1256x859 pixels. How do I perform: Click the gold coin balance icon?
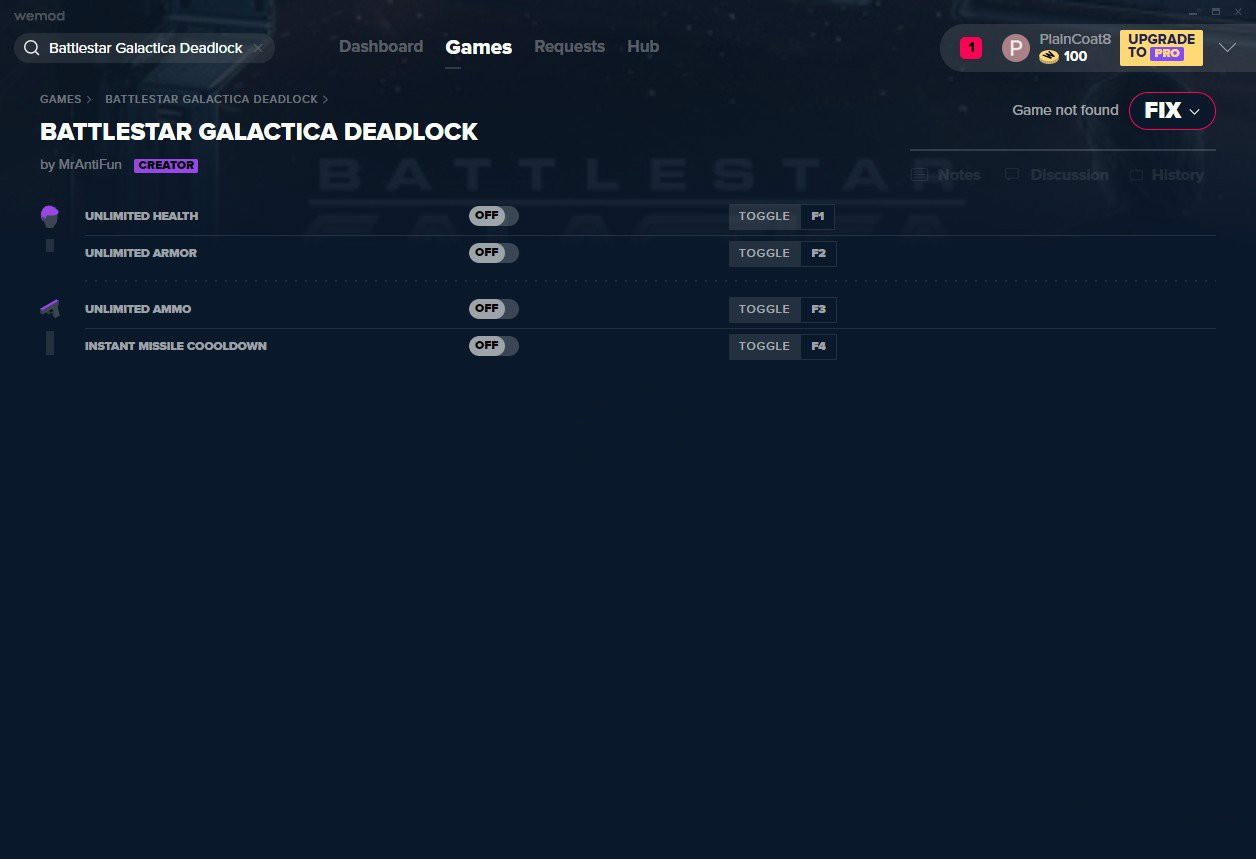1049,57
